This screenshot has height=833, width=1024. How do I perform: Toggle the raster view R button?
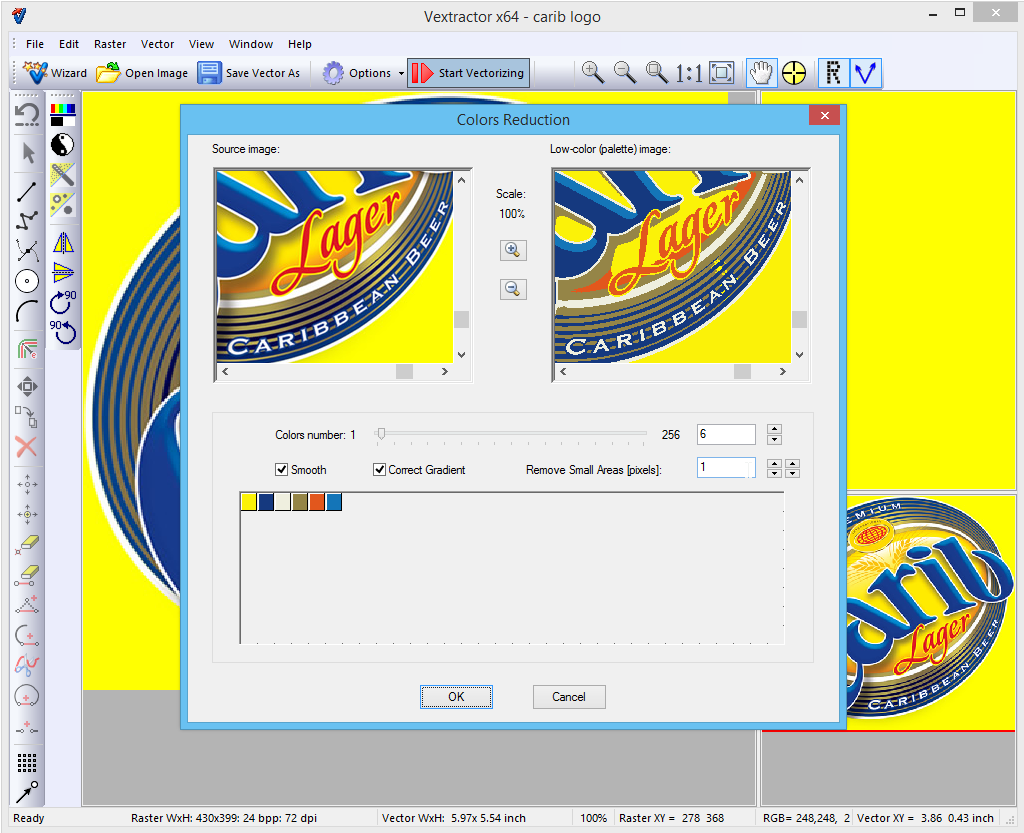click(x=833, y=72)
